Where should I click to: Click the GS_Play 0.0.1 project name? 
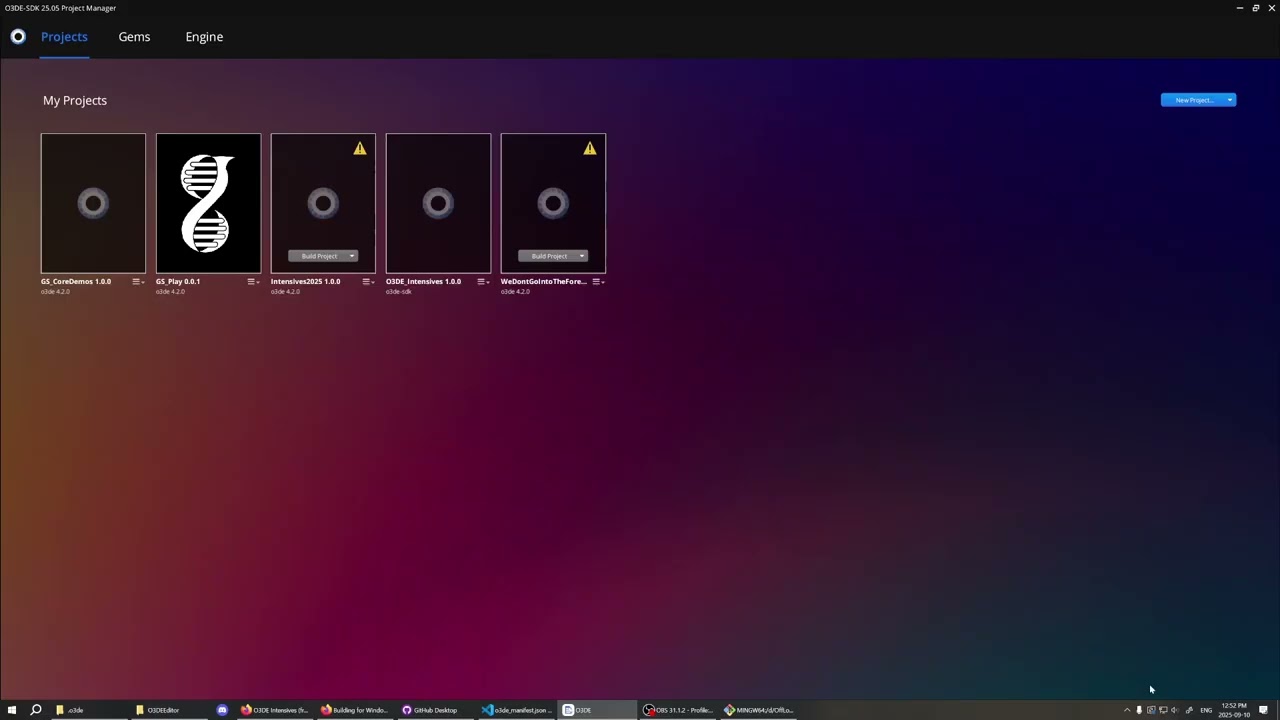178,282
